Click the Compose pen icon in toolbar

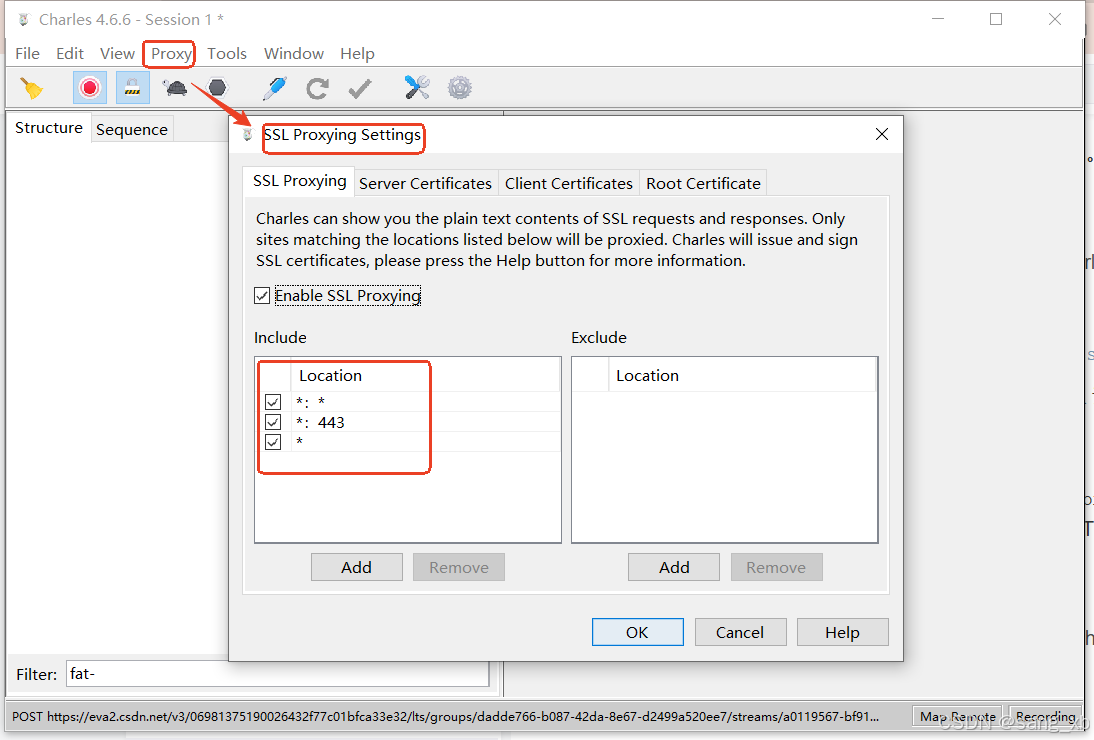click(274, 88)
